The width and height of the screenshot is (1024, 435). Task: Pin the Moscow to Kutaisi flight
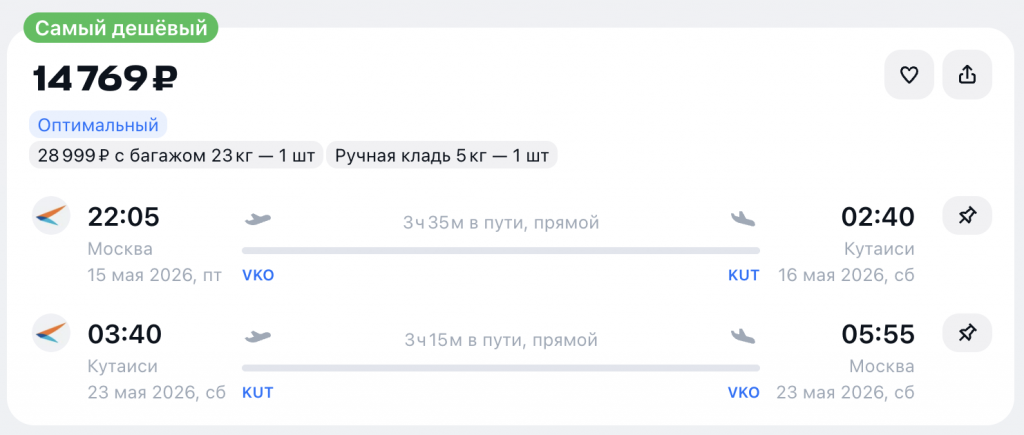point(967,217)
